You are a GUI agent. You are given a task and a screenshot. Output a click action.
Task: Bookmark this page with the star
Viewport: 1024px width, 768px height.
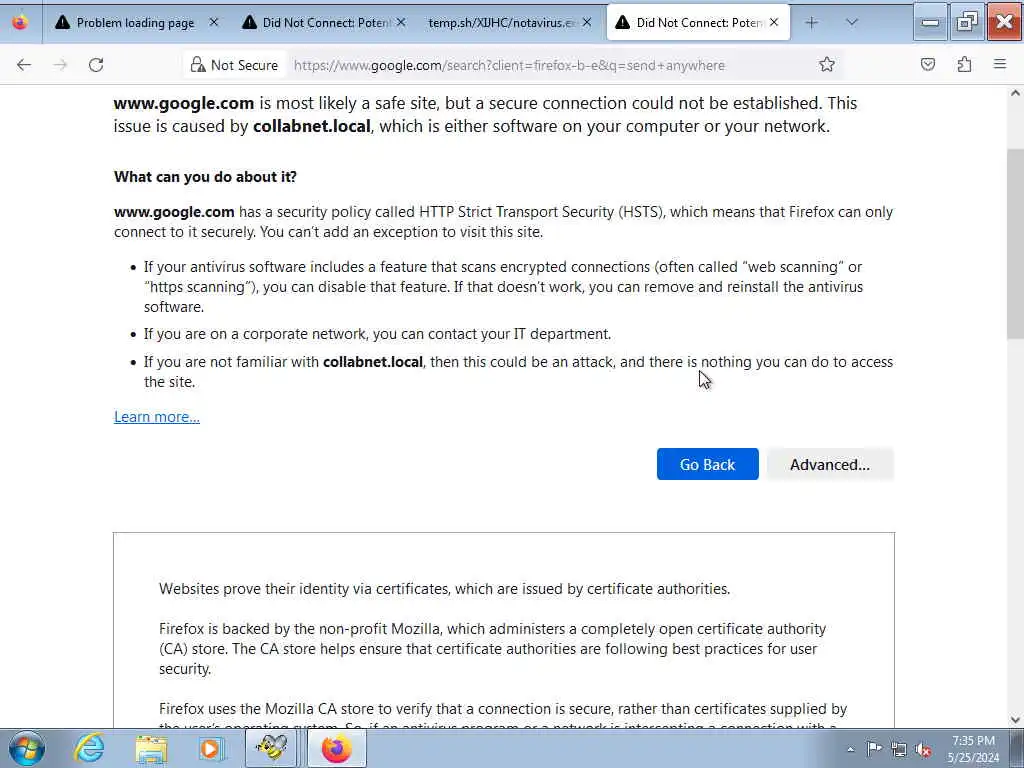(x=827, y=65)
